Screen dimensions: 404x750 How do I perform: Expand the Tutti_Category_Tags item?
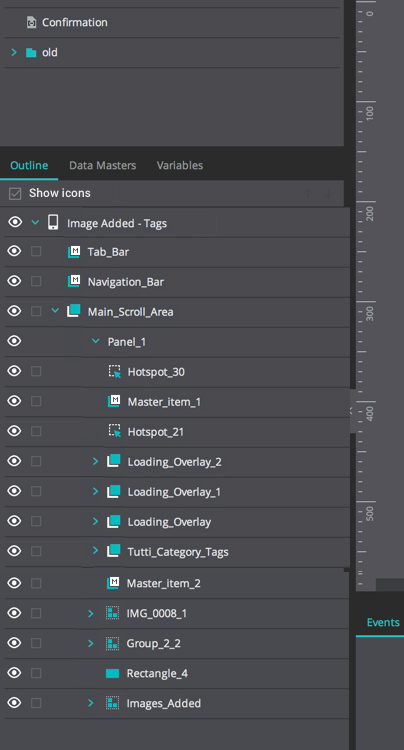click(95, 551)
